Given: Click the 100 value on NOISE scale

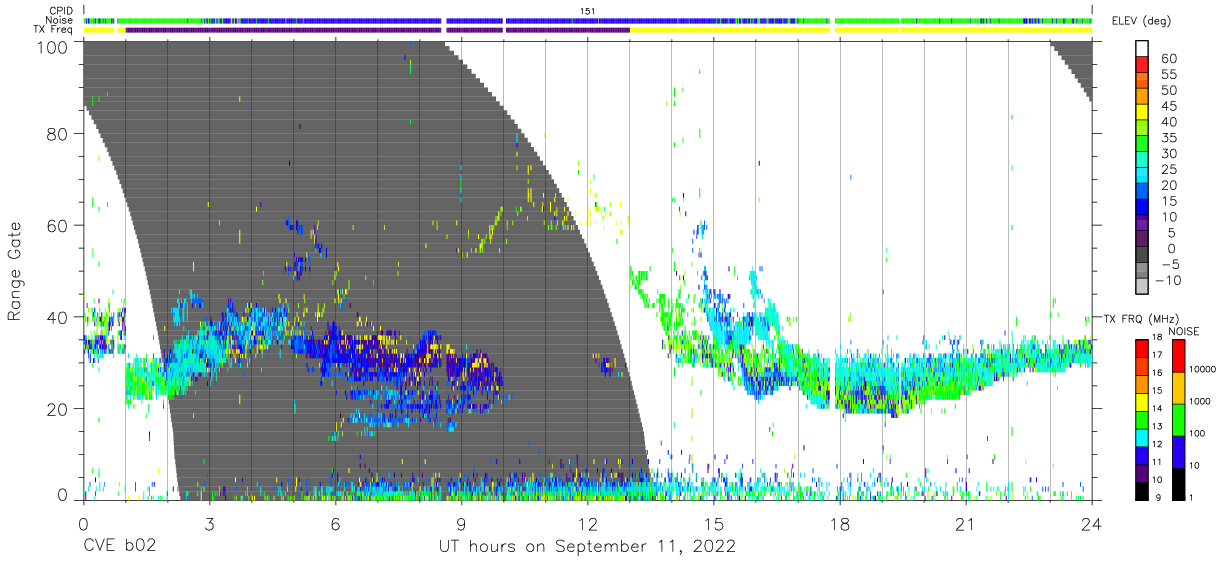Looking at the screenshot, I should coord(1198,435).
